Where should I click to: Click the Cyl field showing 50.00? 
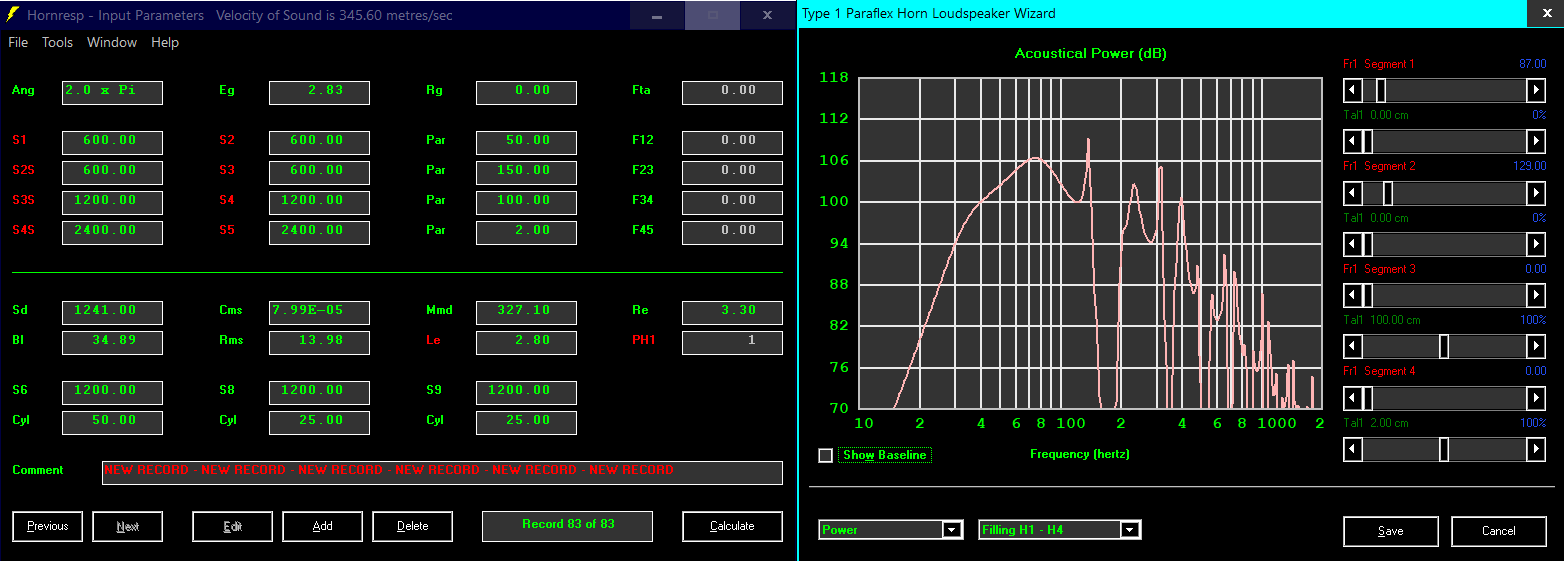click(112, 422)
